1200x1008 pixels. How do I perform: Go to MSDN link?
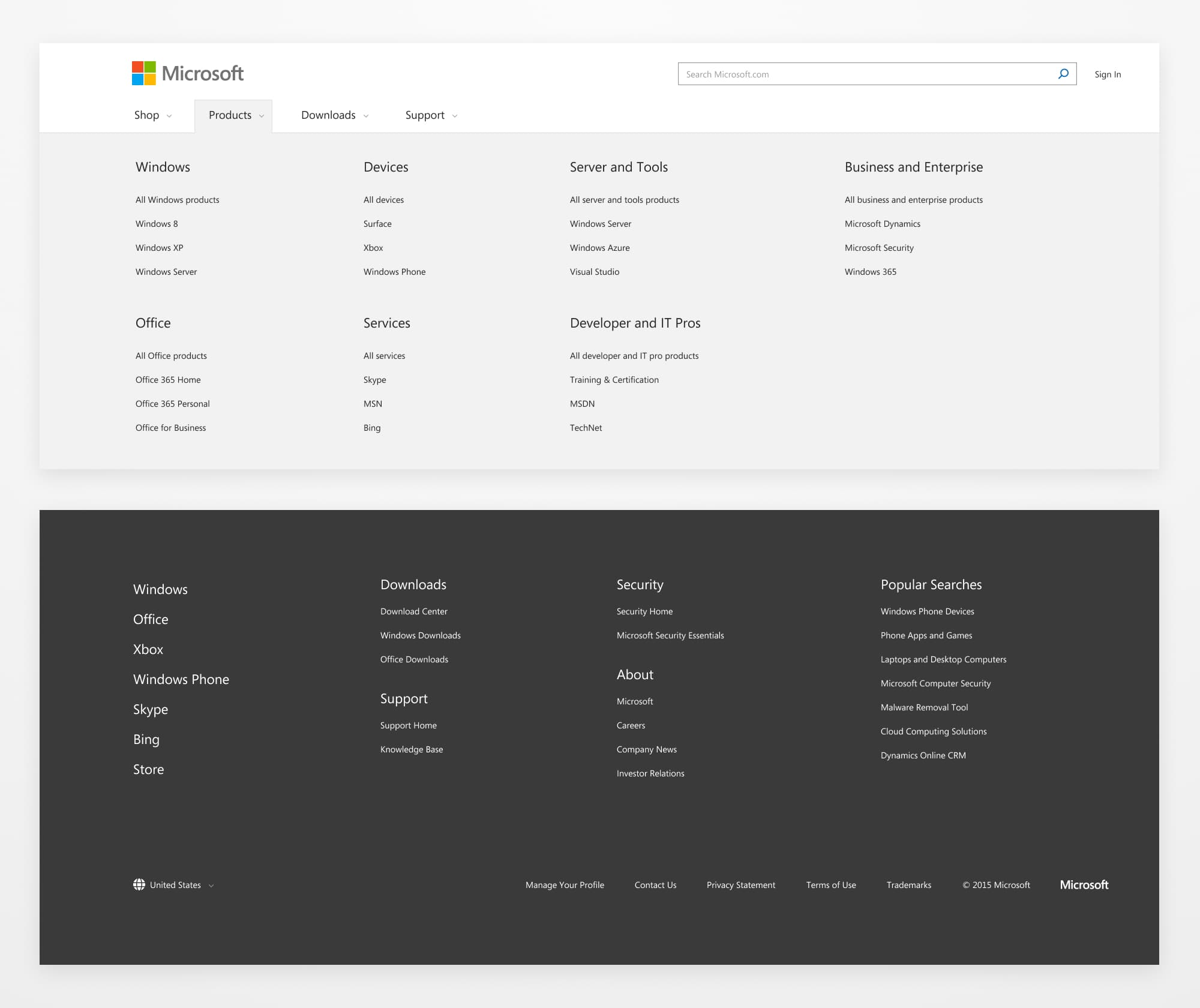click(582, 404)
